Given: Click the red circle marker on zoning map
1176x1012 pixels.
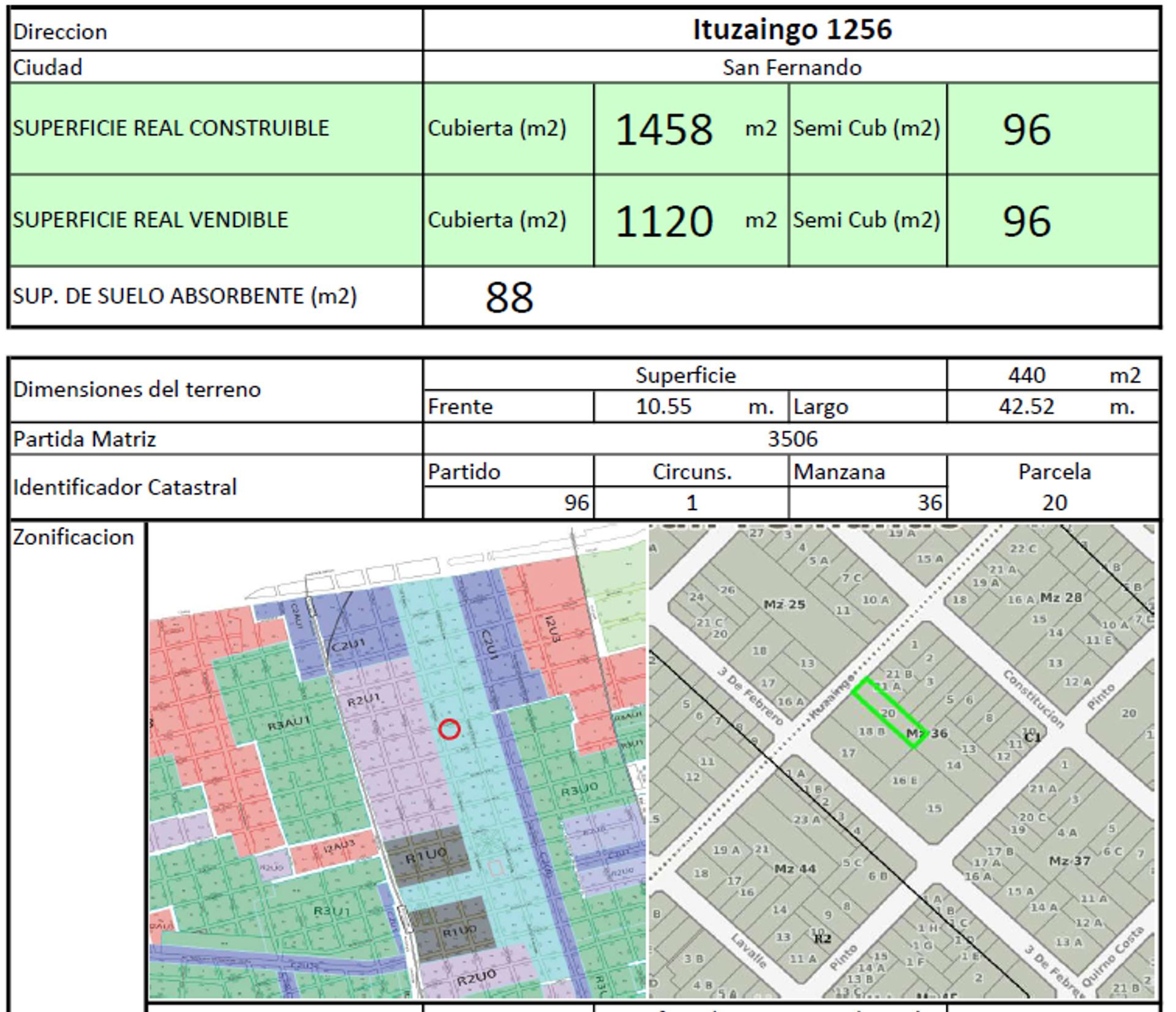Looking at the screenshot, I should pyautogui.click(x=449, y=729).
